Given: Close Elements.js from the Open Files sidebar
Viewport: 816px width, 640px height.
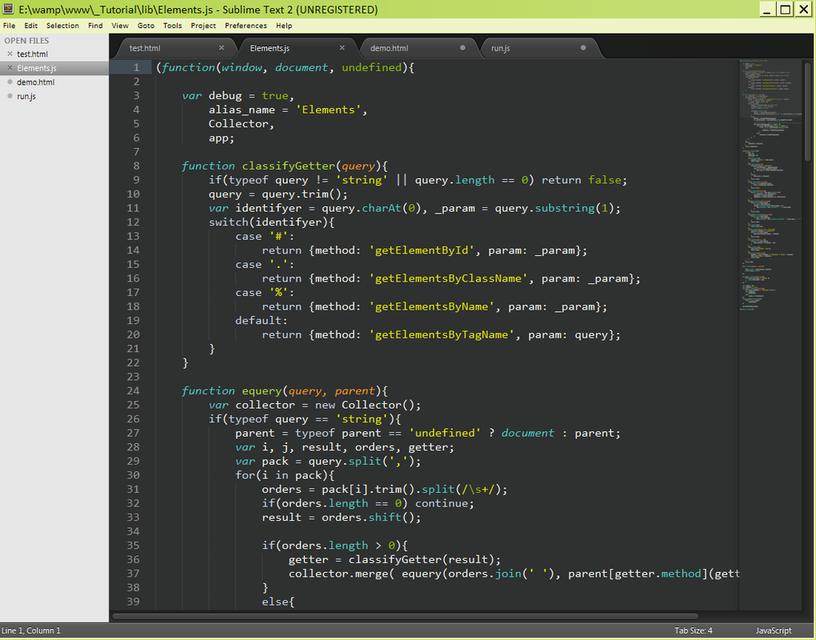Looking at the screenshot, I should click(10, 68).
